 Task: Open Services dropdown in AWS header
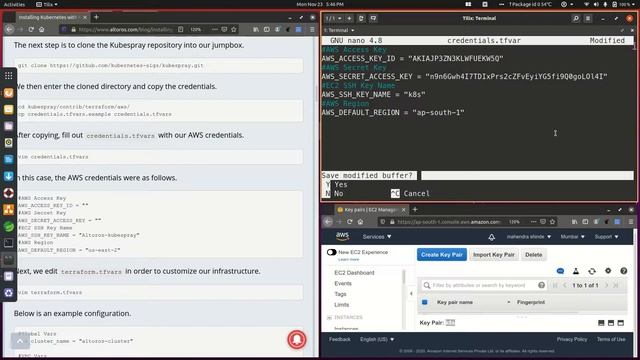click(x=377, y=237)
